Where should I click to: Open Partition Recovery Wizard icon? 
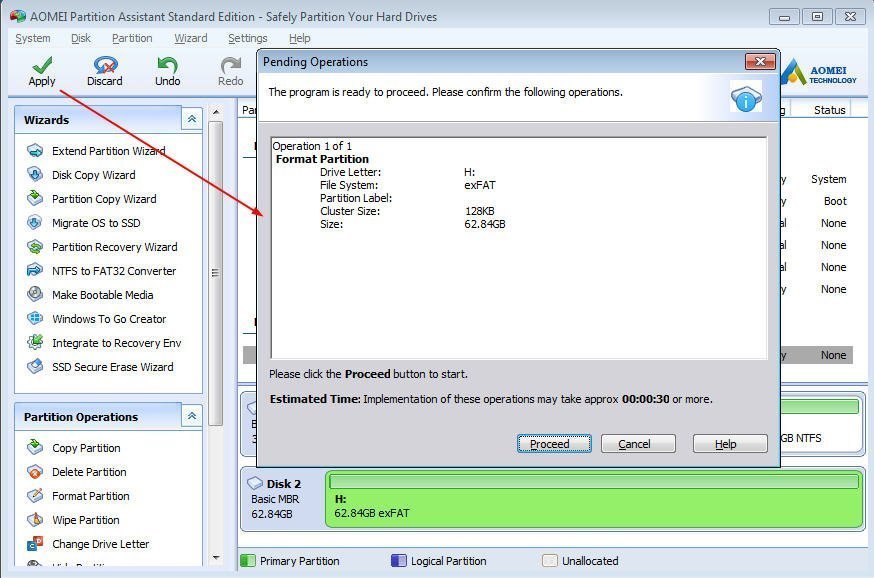coord(35,246)
